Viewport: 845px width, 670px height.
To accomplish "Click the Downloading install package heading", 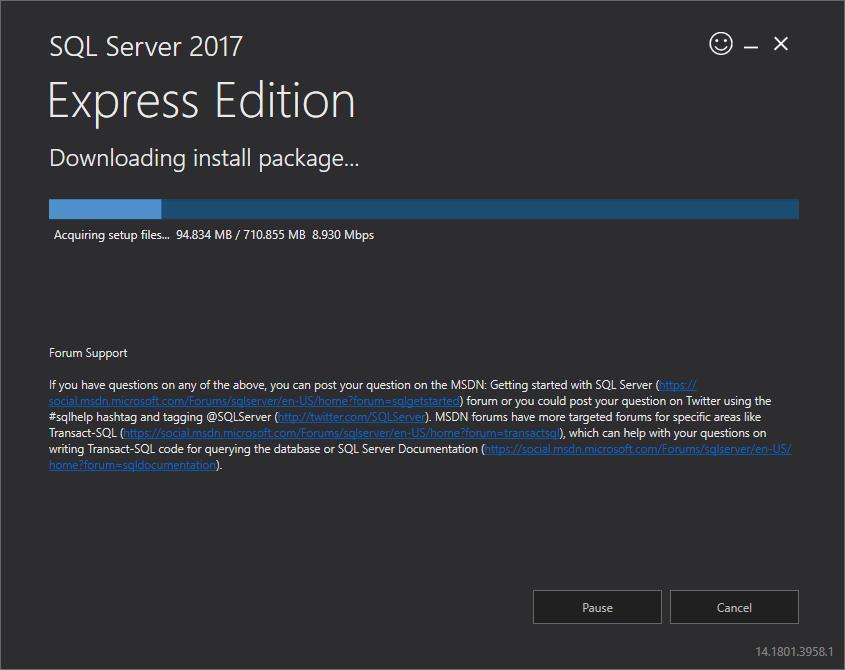I will 204,158.
